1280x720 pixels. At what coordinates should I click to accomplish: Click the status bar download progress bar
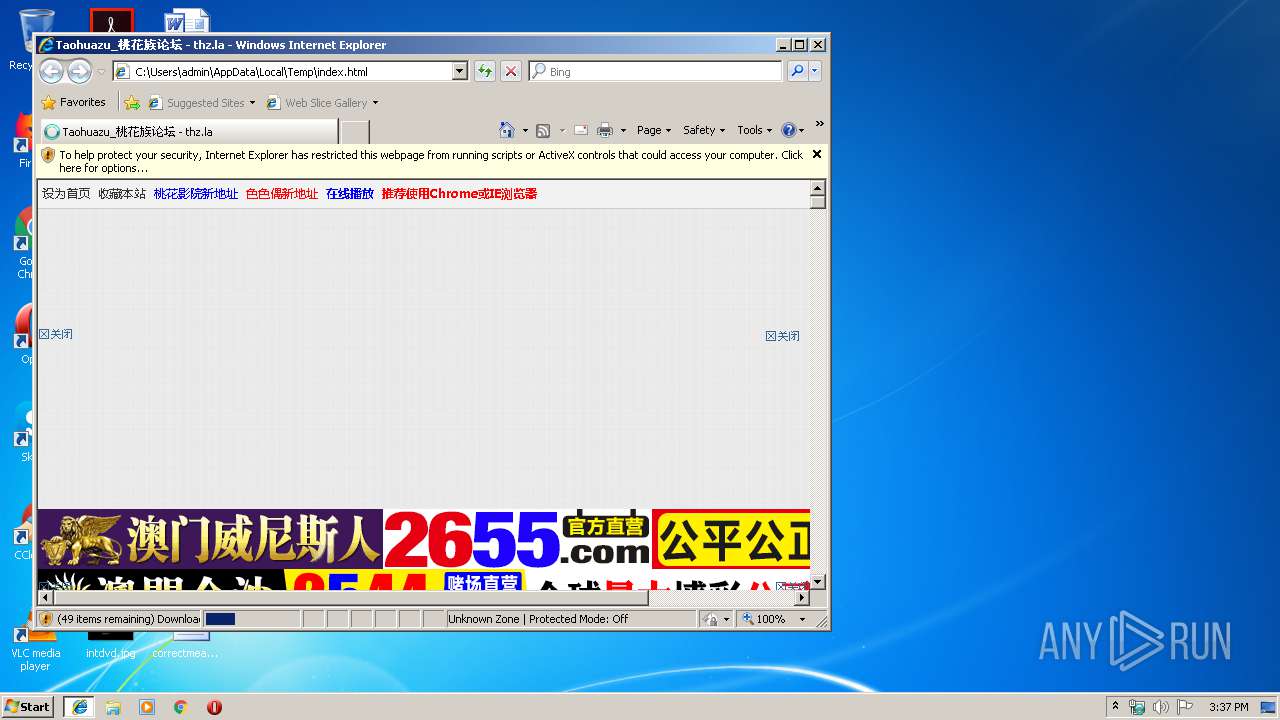[x=251, y=619]
